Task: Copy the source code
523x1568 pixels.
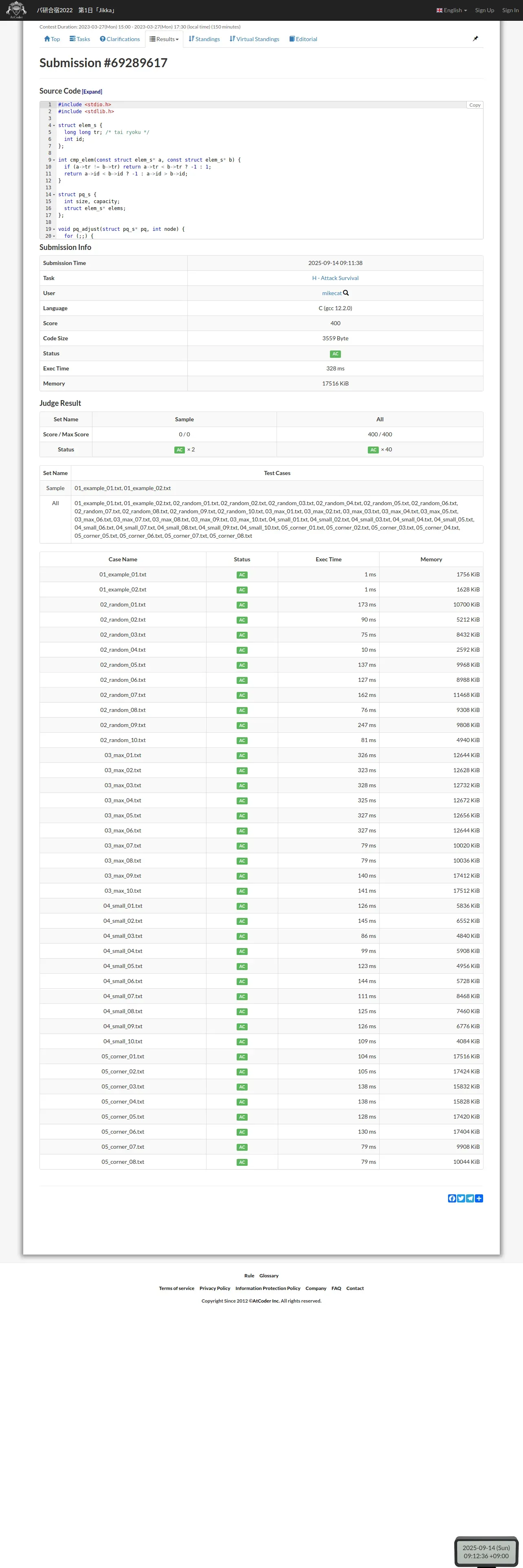Action: click(x=474, y=105)
